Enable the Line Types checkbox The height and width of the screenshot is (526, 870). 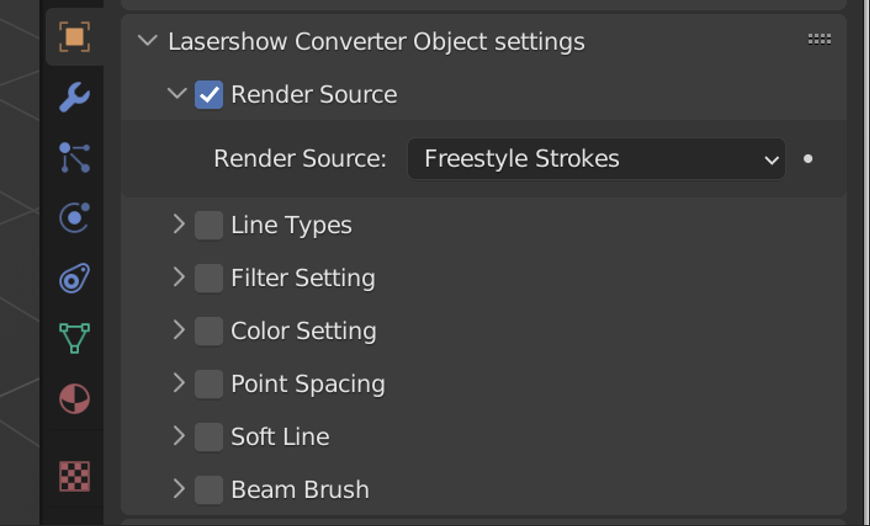pyautogui.click(x=209, y=225)
